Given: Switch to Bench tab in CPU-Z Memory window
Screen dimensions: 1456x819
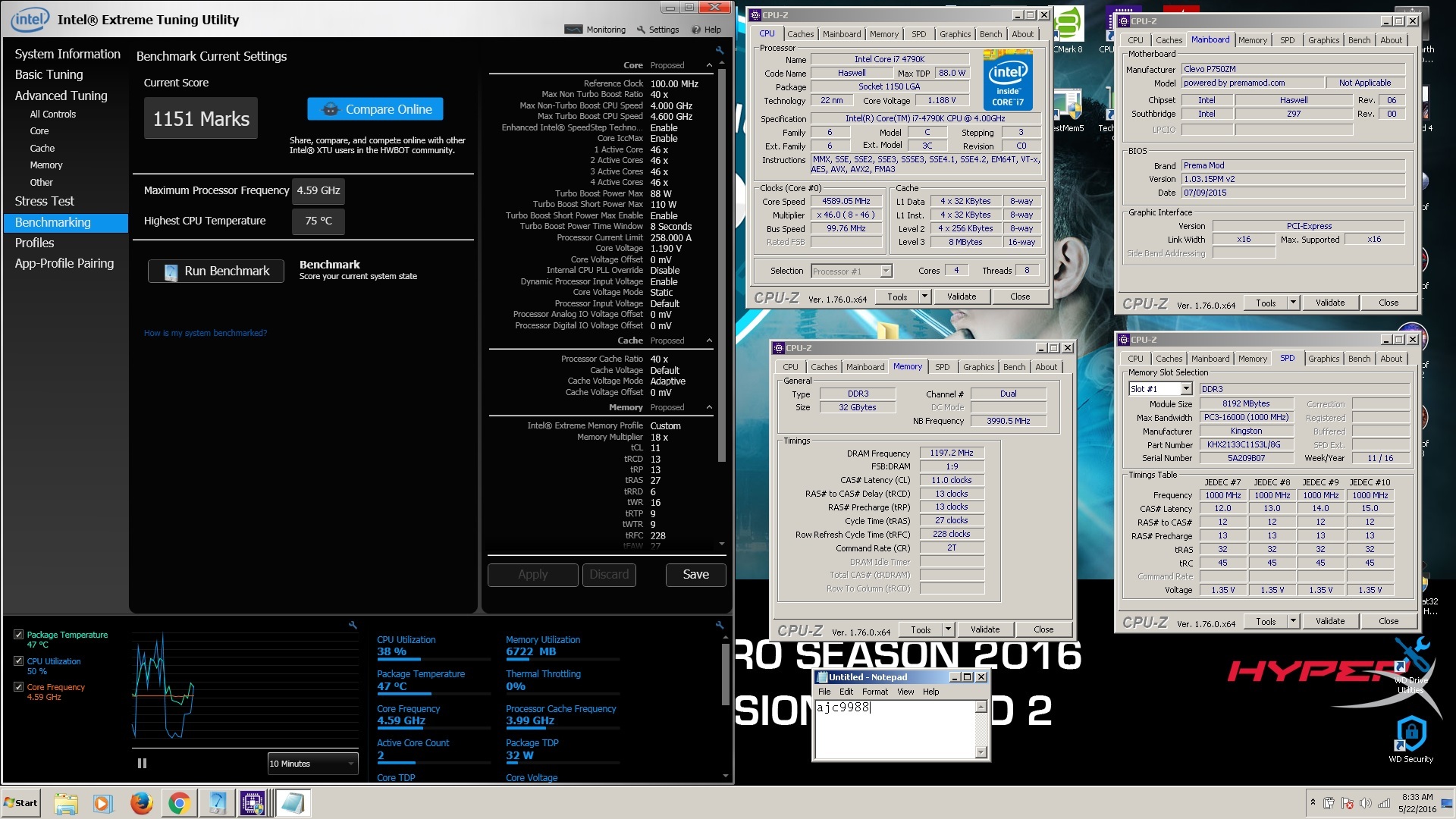Looking at the screenshot, I should tap(1014, 367).
